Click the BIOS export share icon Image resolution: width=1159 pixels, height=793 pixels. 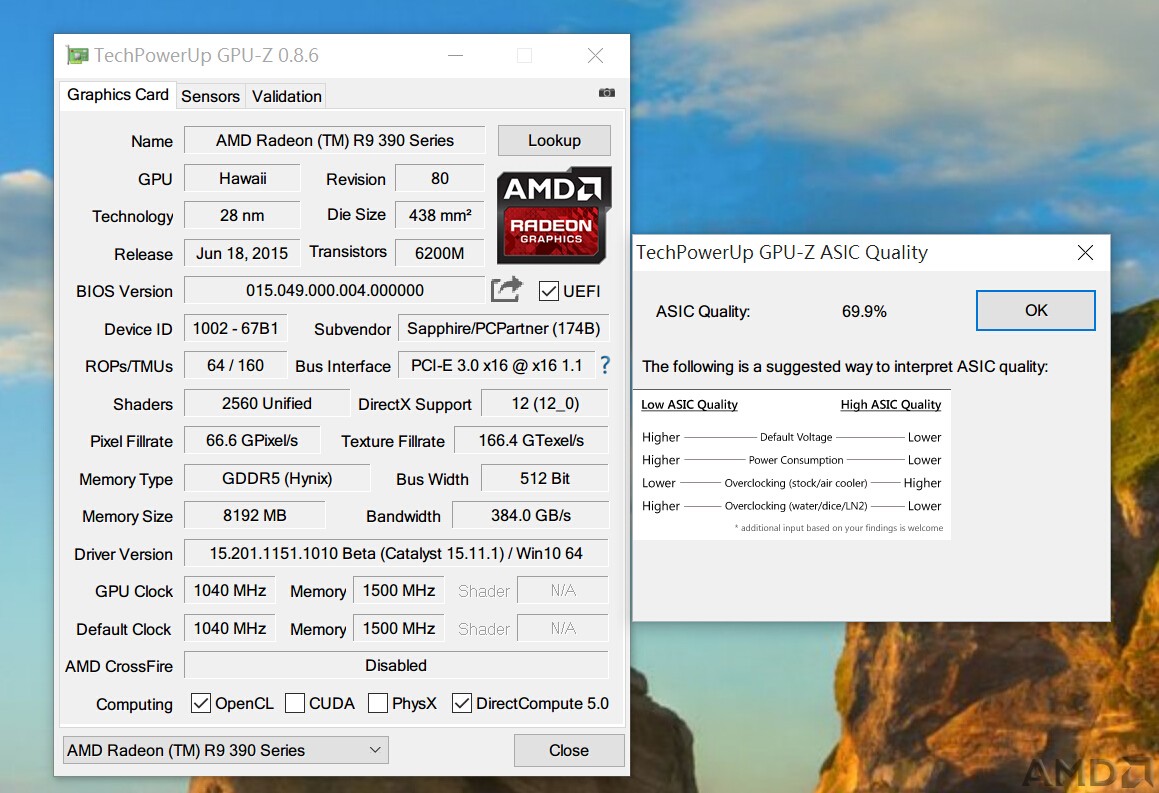click(x=506, y=289)
